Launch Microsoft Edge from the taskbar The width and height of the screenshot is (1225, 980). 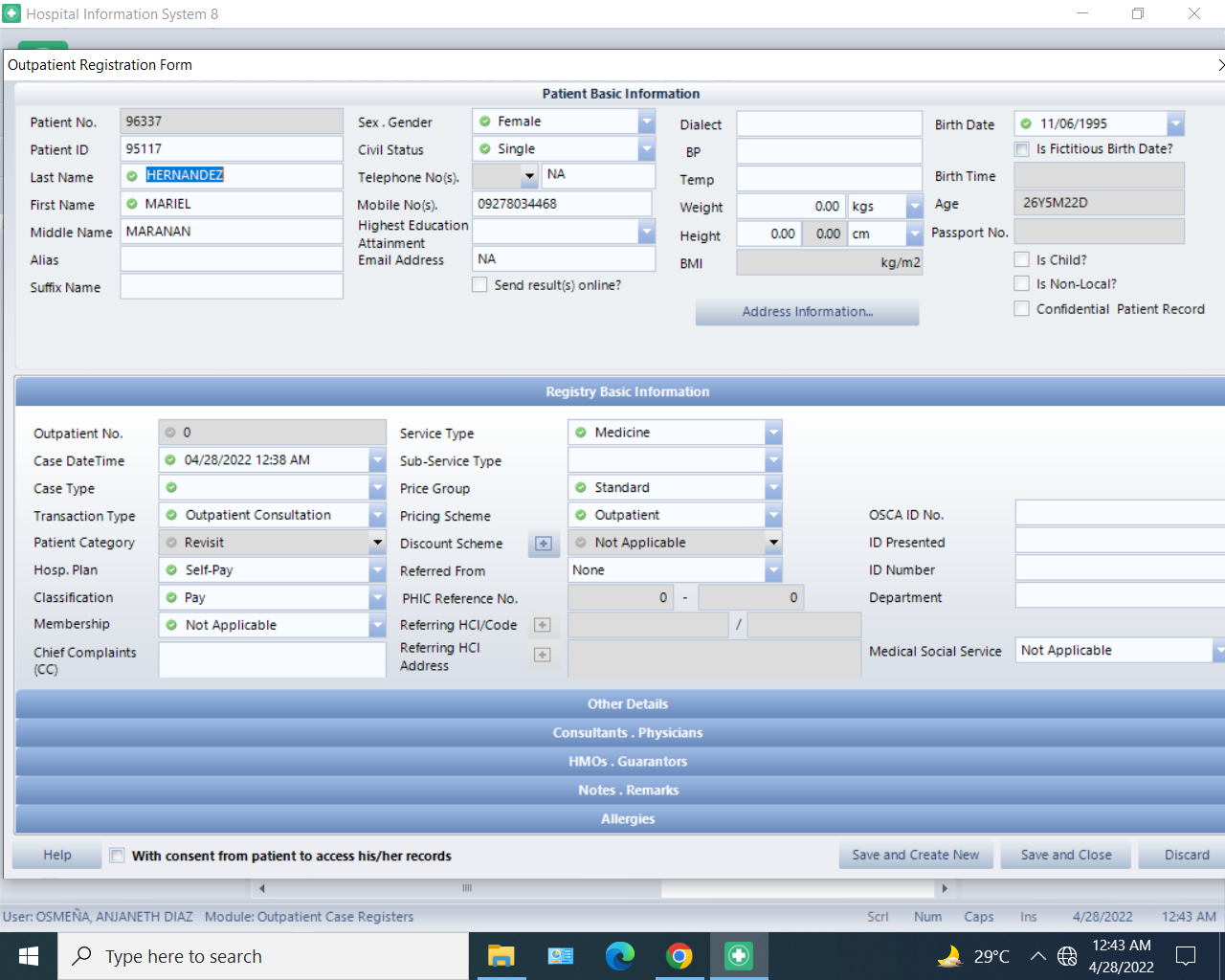pos(619,956)
